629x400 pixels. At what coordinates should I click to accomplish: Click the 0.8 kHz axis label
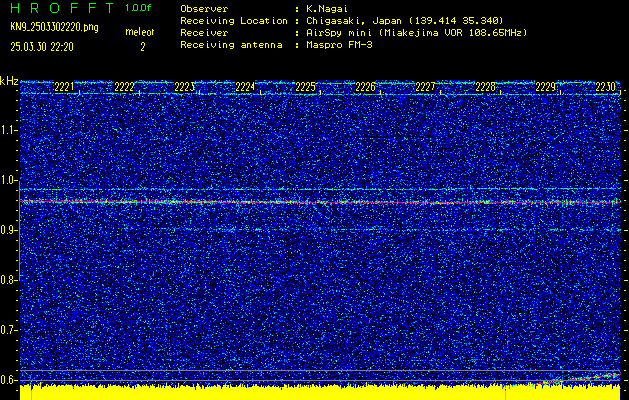9,280
